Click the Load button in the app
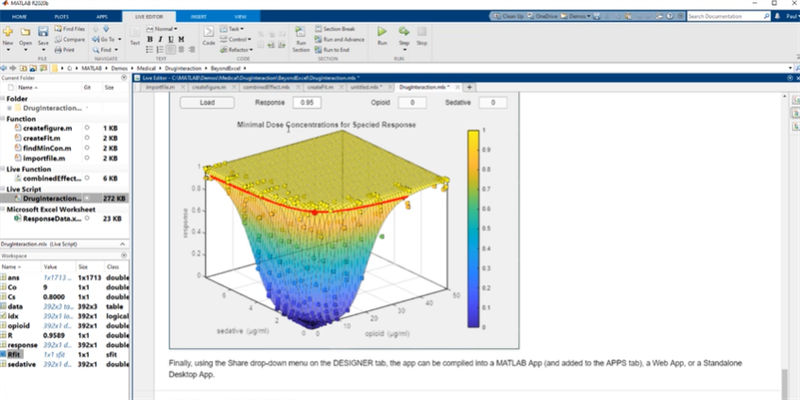The height and width of the screenshot is (400, 800). (x=207, y=103)
